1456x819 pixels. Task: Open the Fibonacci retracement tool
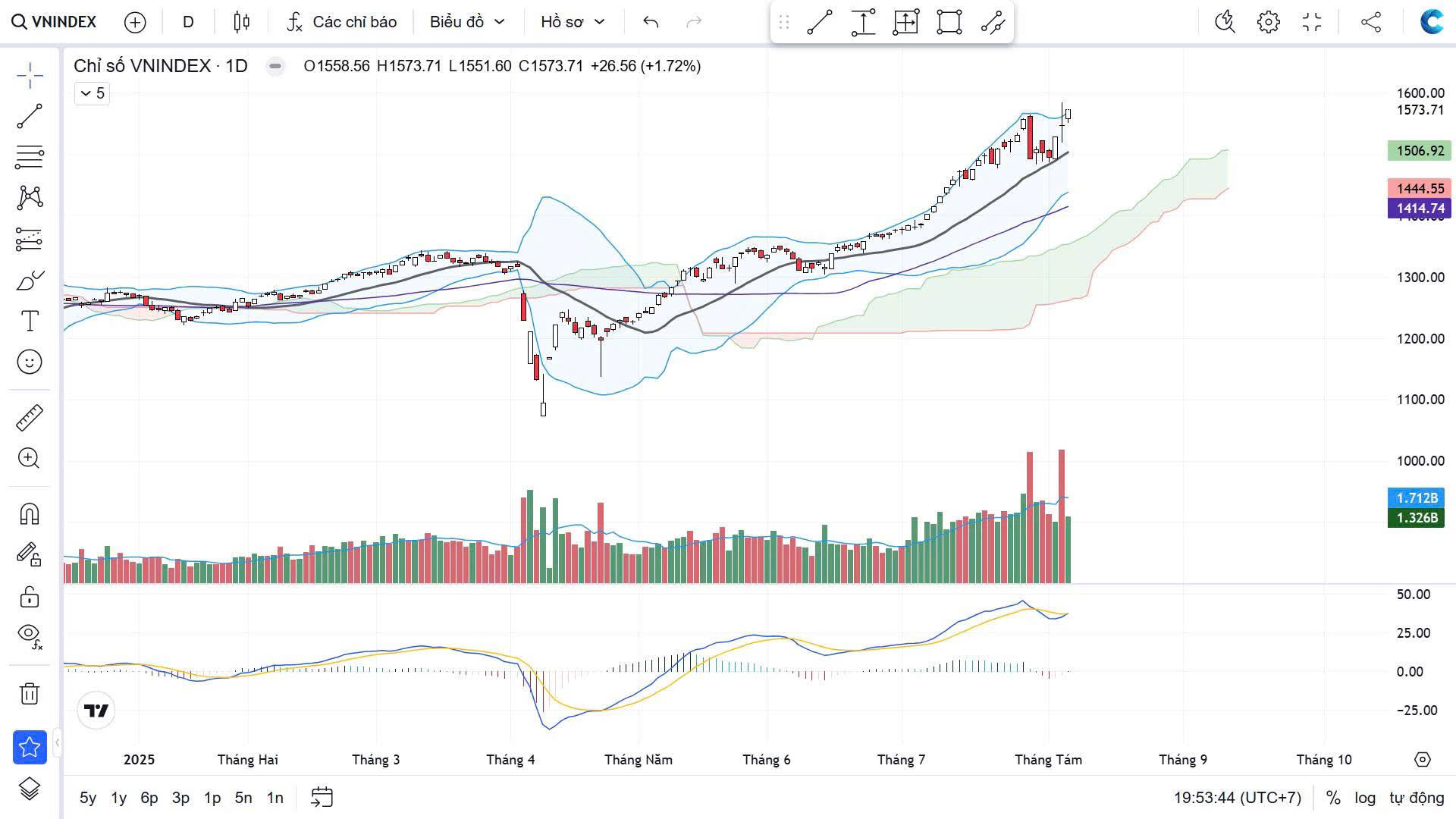30,157
